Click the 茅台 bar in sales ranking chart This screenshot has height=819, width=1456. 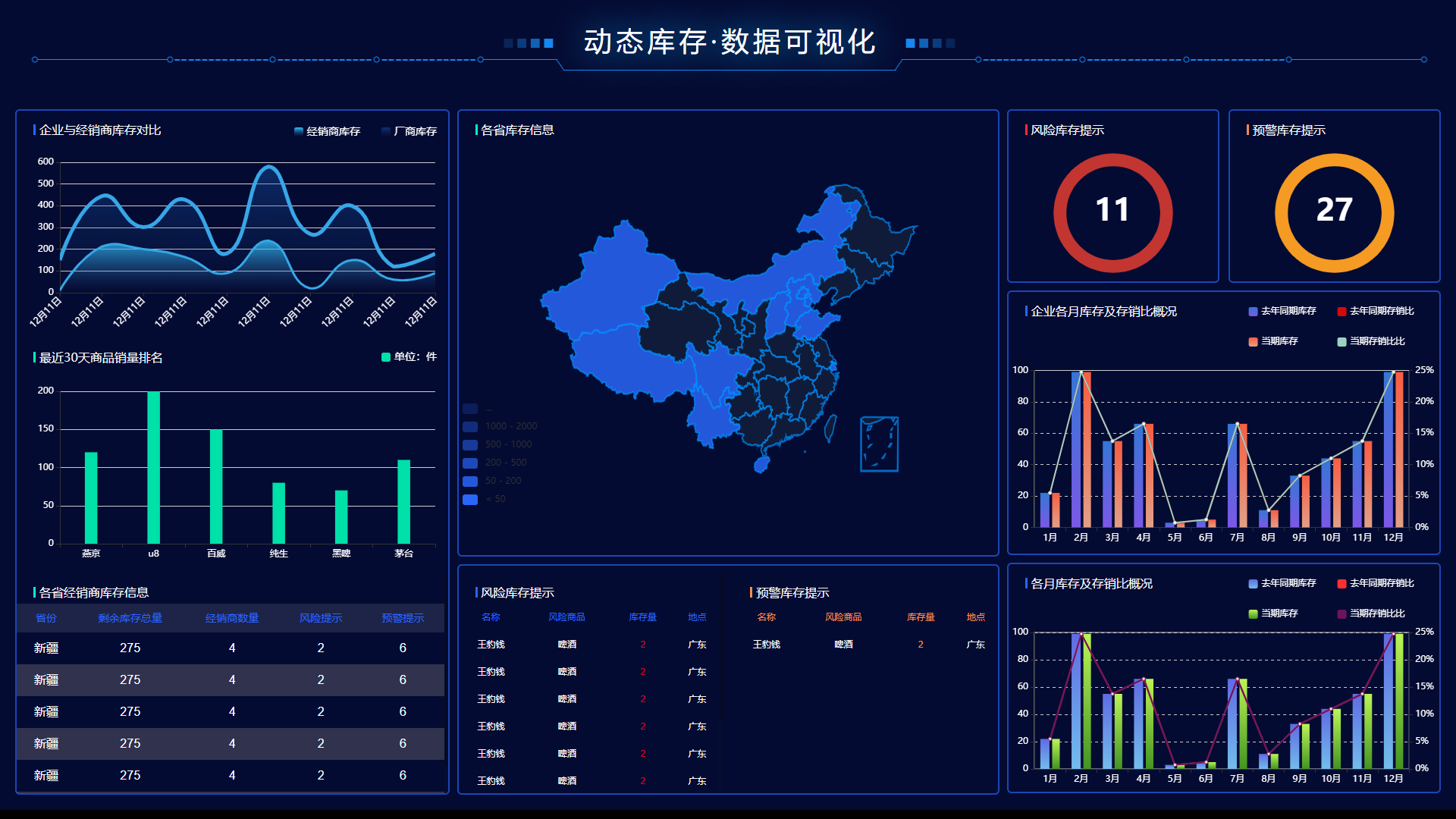403,501
